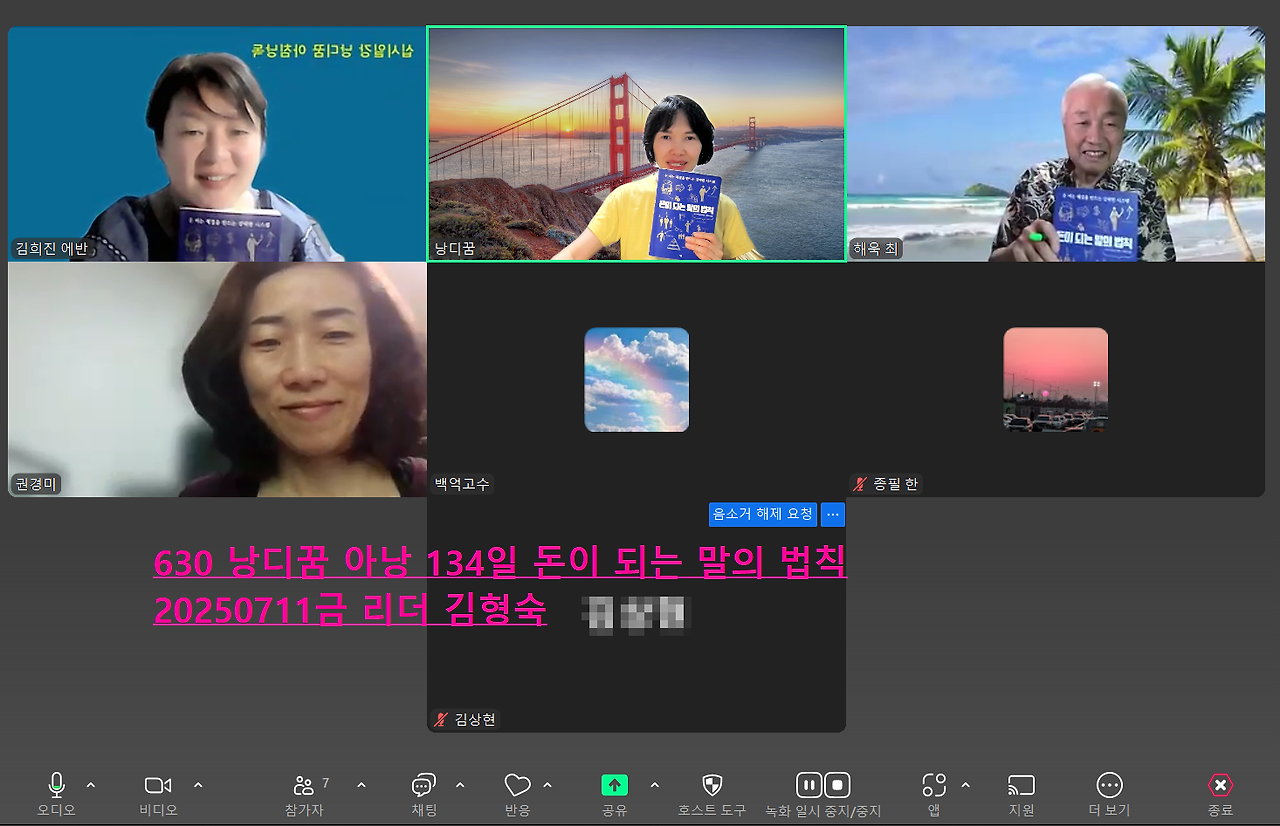
Task: Open the 앱 apps panel
Action: [933, 784]
